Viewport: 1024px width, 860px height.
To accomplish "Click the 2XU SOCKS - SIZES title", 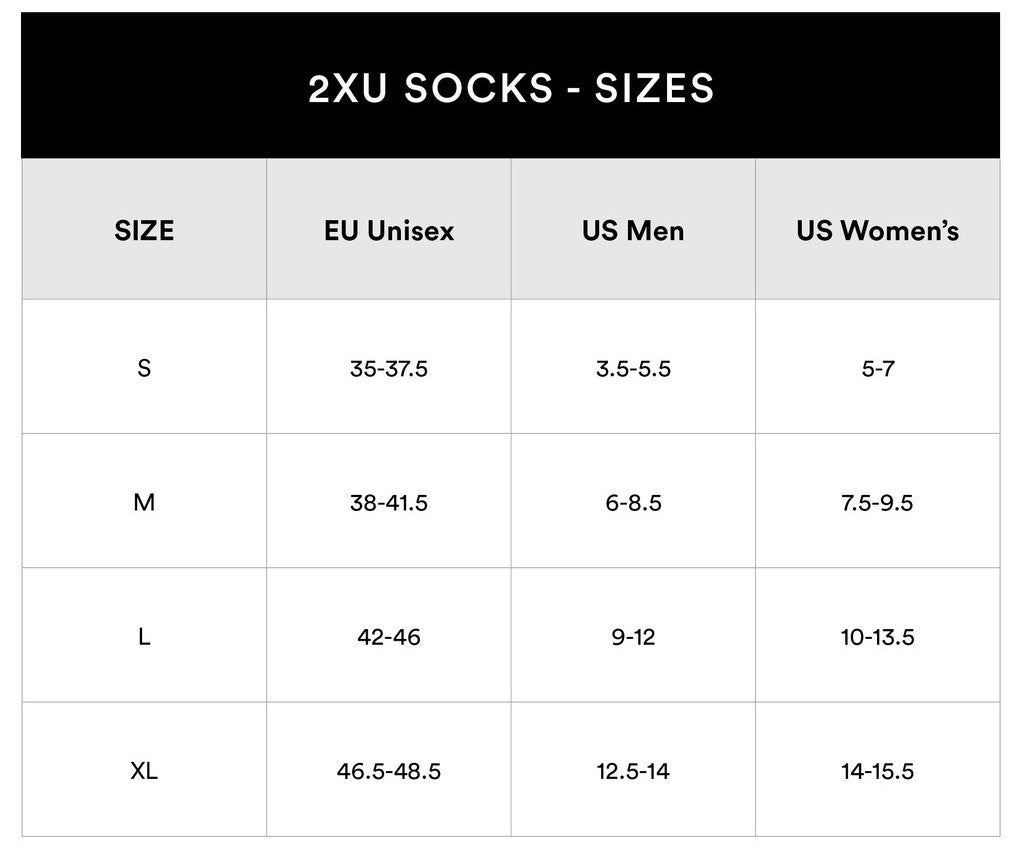I will pyautogui.click(x=511, y=88).
